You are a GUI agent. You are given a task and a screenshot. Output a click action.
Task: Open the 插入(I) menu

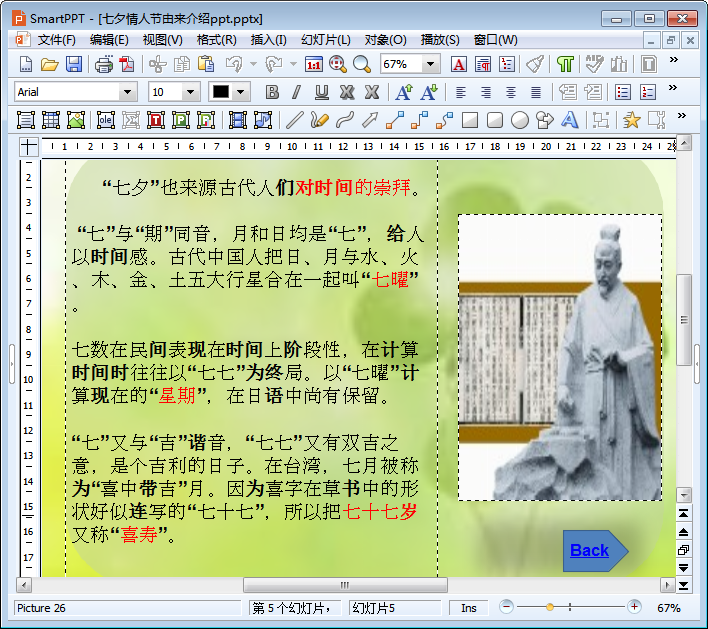[269, 40]
